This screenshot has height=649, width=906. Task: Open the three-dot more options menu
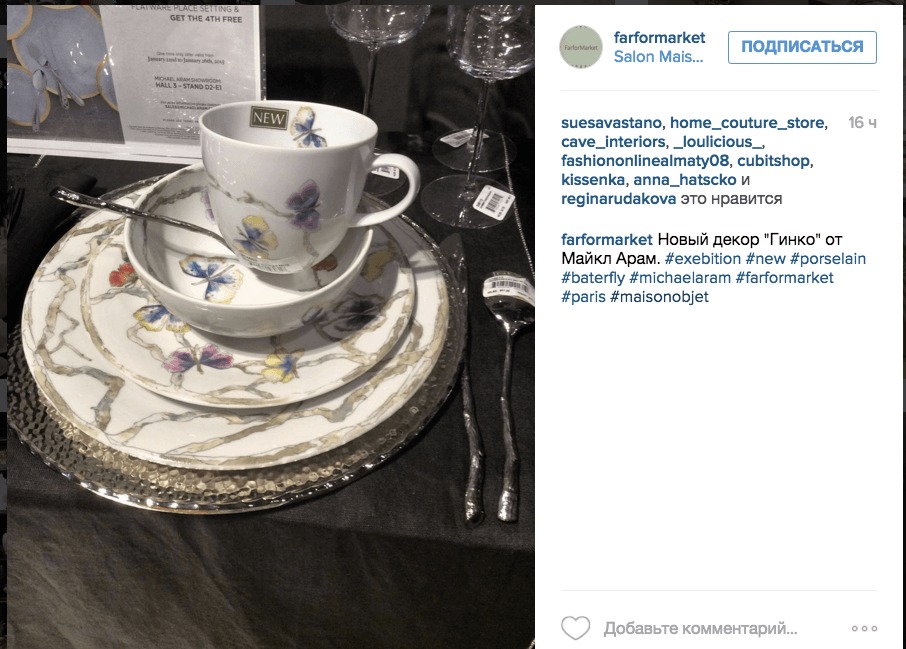(864, 628)
